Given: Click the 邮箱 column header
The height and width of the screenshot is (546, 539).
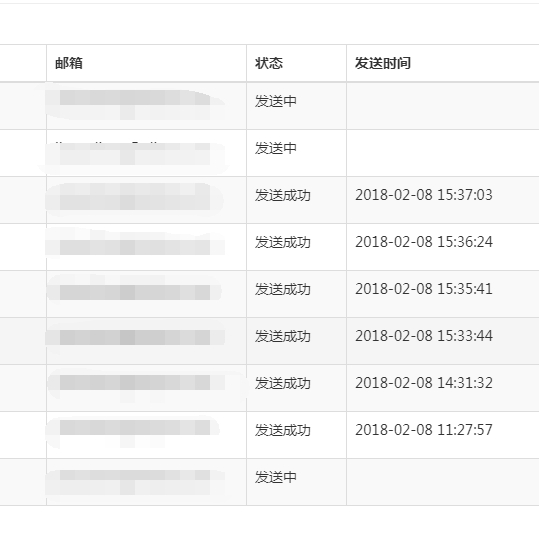Looking at the screenshot, I should click(x=69, y=63).
